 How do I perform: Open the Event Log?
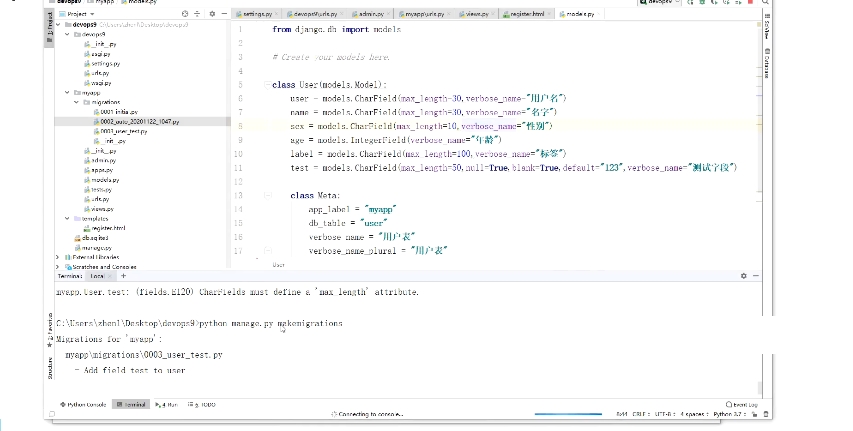click(x=742, y=404)
